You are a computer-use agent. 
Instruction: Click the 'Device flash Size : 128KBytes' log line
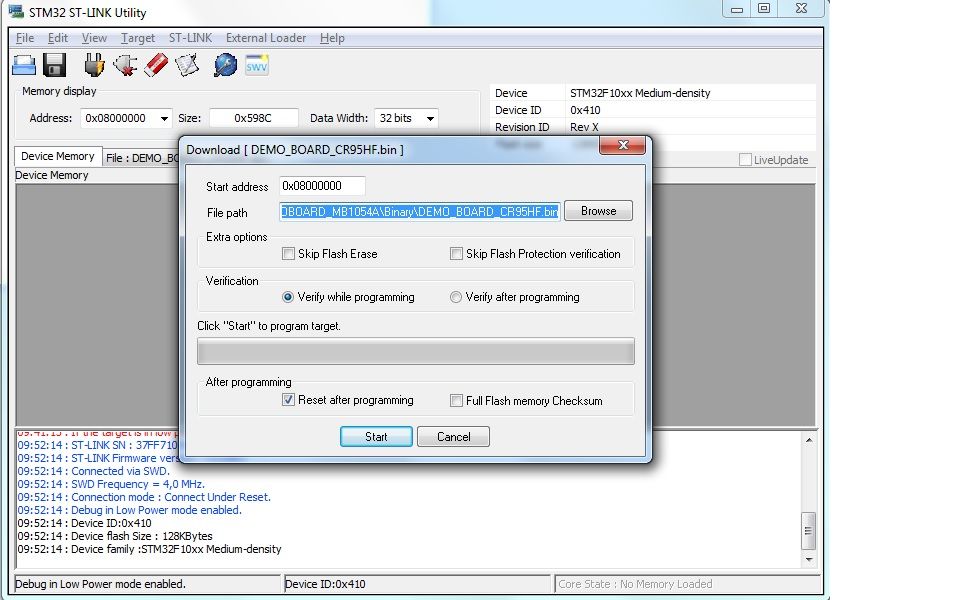(115, 536)
